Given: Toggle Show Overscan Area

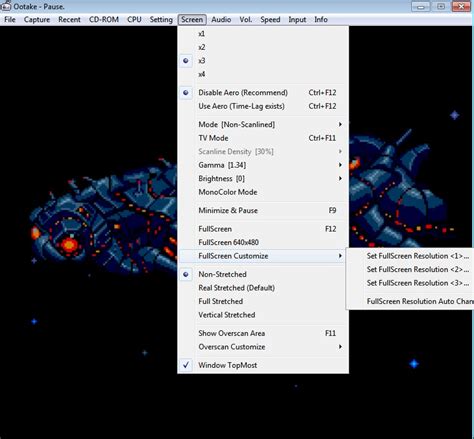Looking at the screenshot, I should tap(263, 333).
